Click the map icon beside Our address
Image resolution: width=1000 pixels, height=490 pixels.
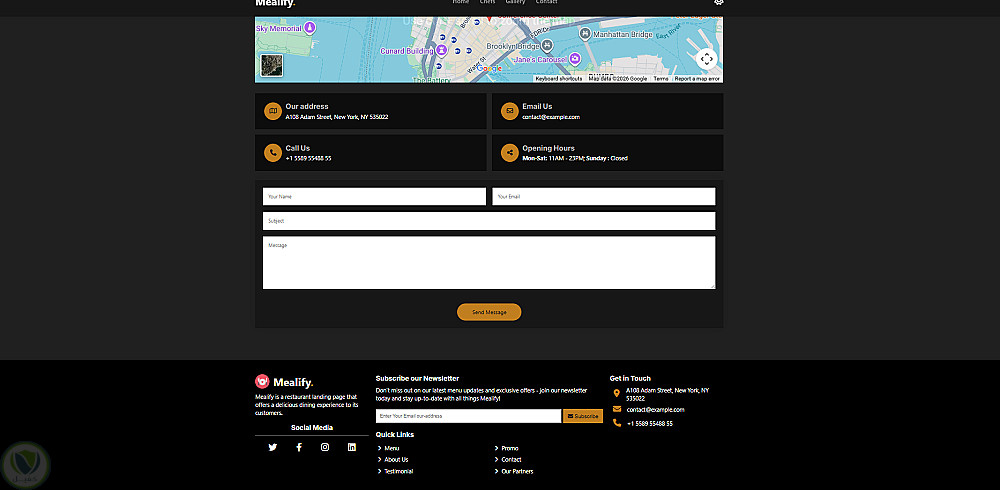click(273, 111)
